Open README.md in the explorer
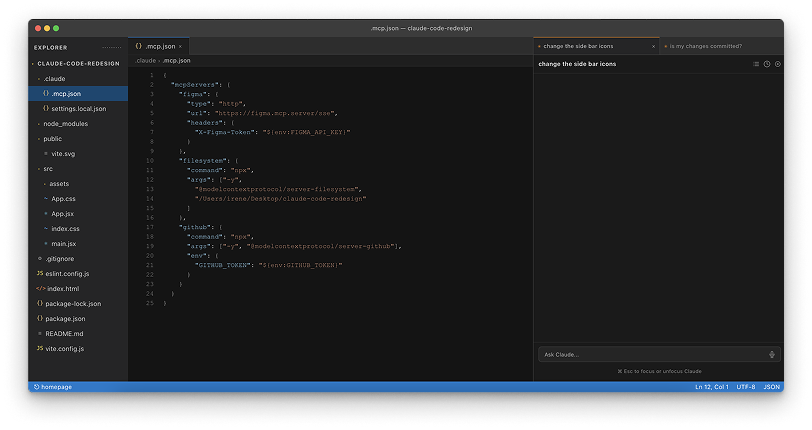The height and width of the screenshot is (430, 812). [x=78, y=334]
